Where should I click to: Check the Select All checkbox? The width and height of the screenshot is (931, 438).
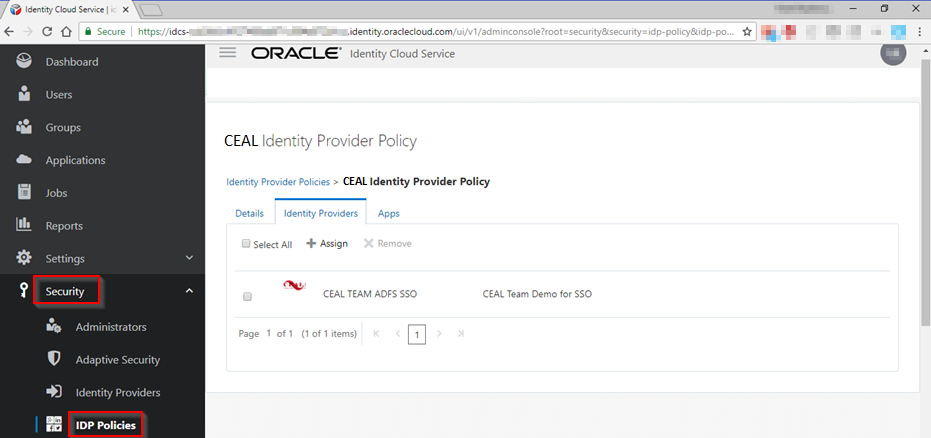click(246, 243)
